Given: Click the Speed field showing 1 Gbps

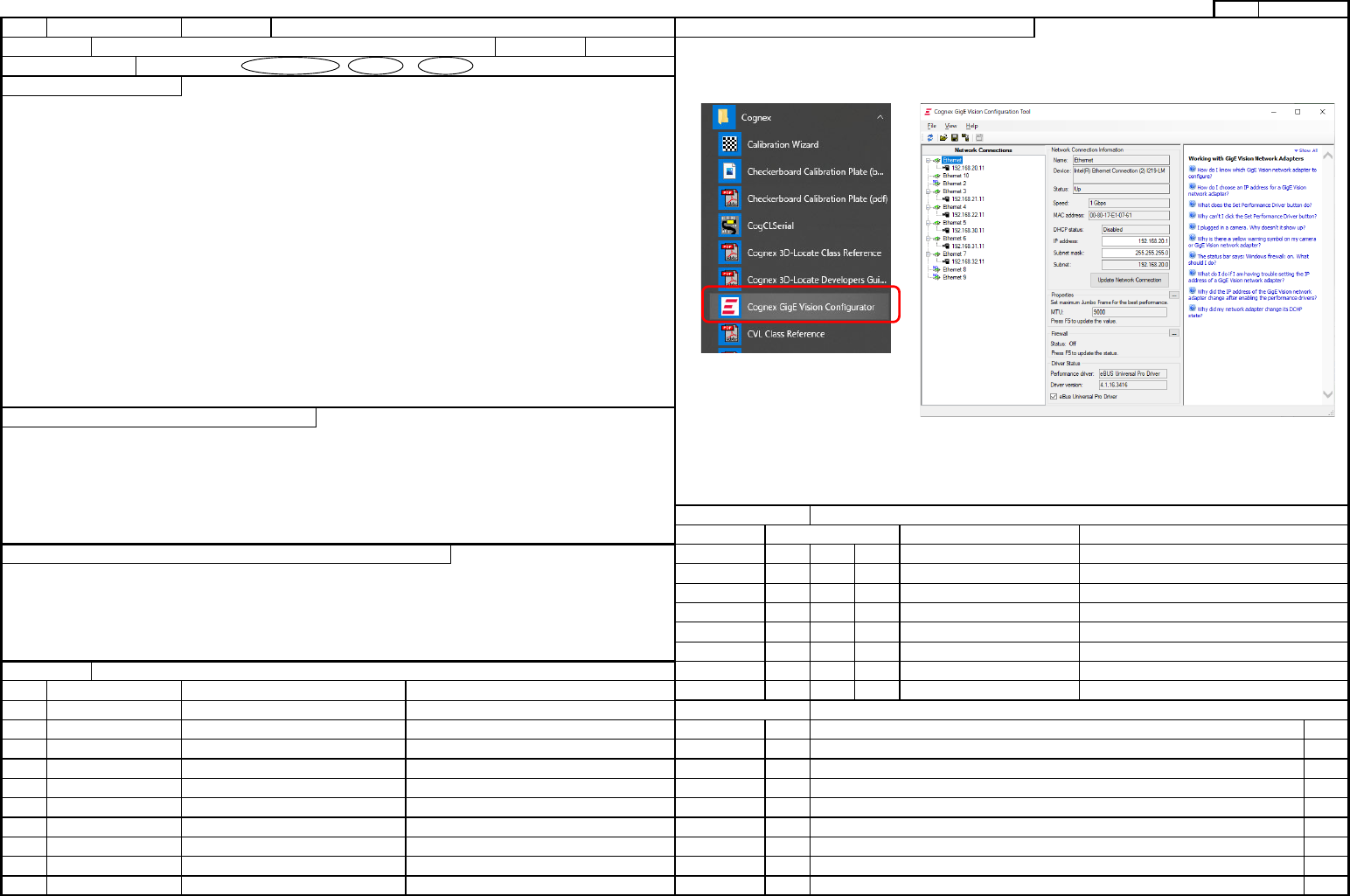Looking at the screenshot, I should click(x=1128, y=203).
